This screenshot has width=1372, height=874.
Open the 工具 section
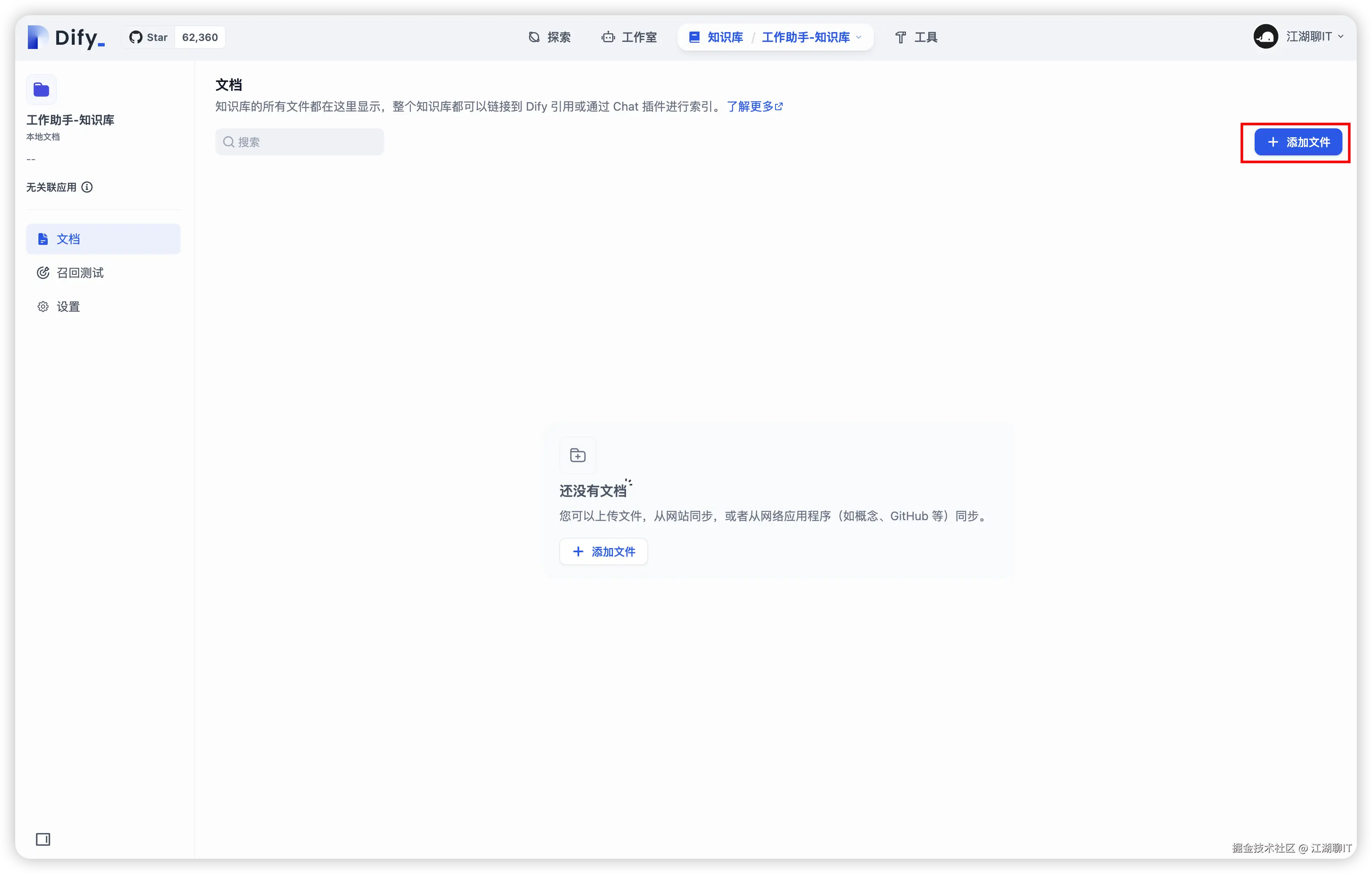pyautogui.click(x=915, y=37)
